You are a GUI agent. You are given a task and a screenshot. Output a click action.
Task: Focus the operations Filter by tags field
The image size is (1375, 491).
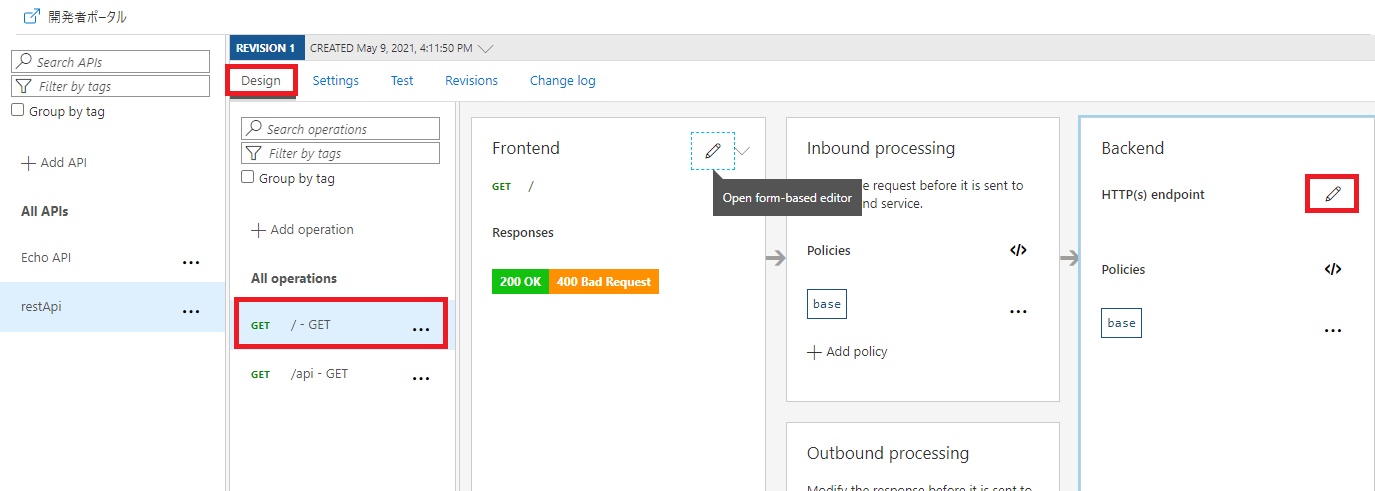point(340,153)
